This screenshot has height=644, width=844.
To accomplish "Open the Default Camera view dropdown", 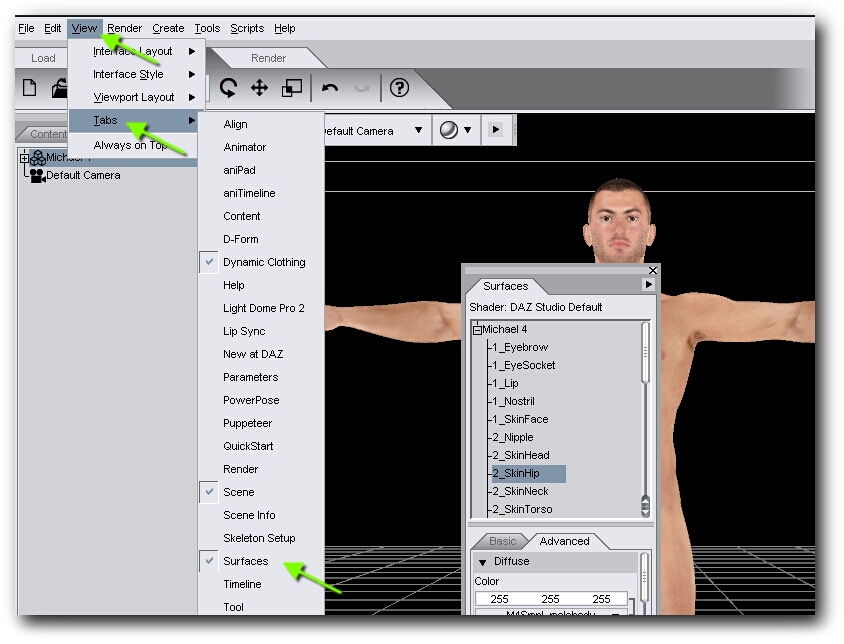I will point(418,130).
